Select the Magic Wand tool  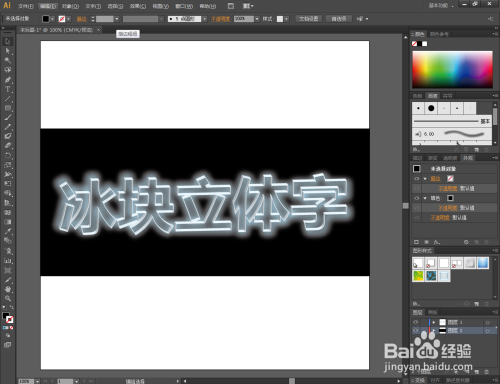tap(8, 60)
